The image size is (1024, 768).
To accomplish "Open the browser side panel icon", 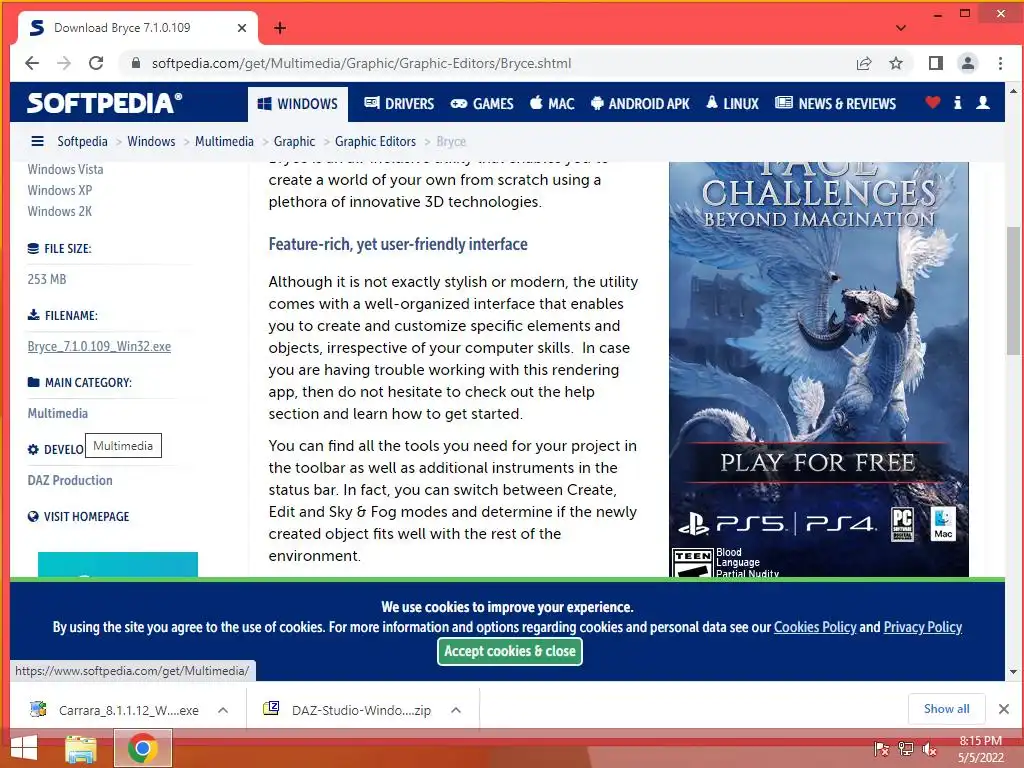I will [x=935, y=63].
